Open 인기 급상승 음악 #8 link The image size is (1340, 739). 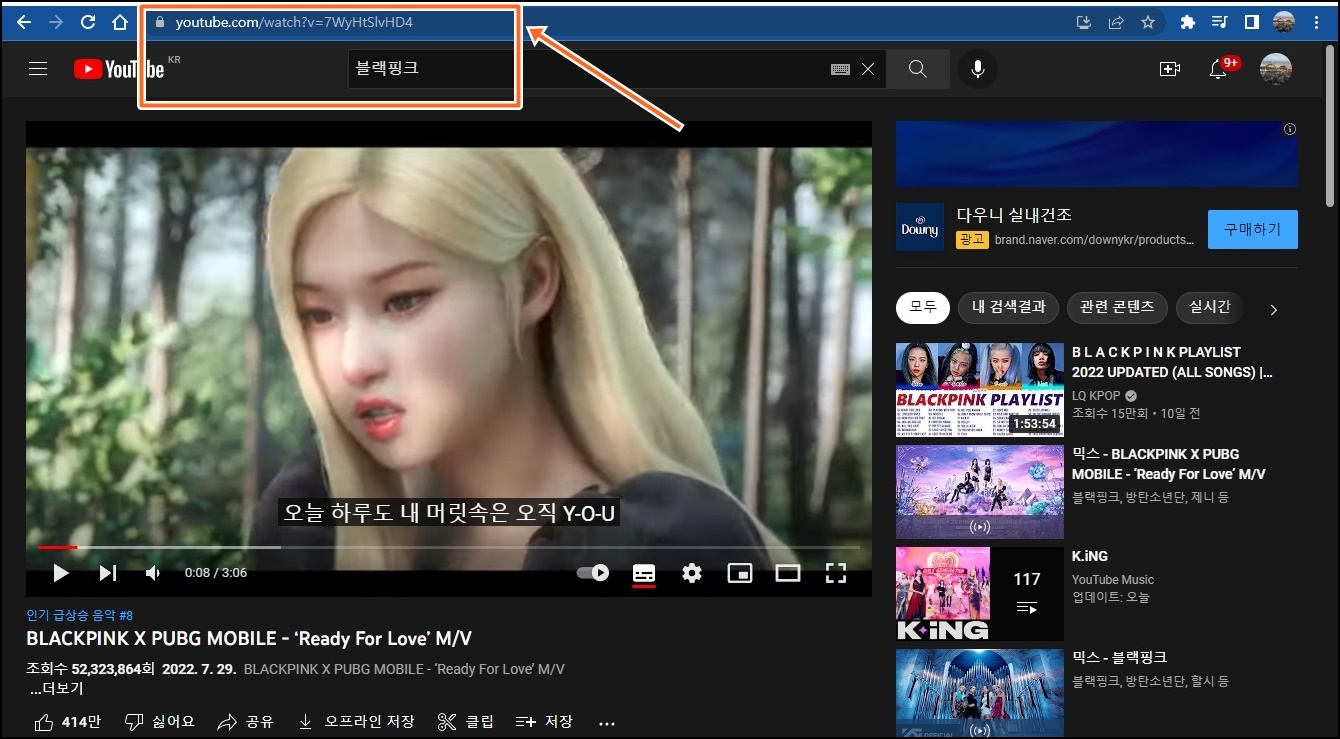click(x=80, y=615)
